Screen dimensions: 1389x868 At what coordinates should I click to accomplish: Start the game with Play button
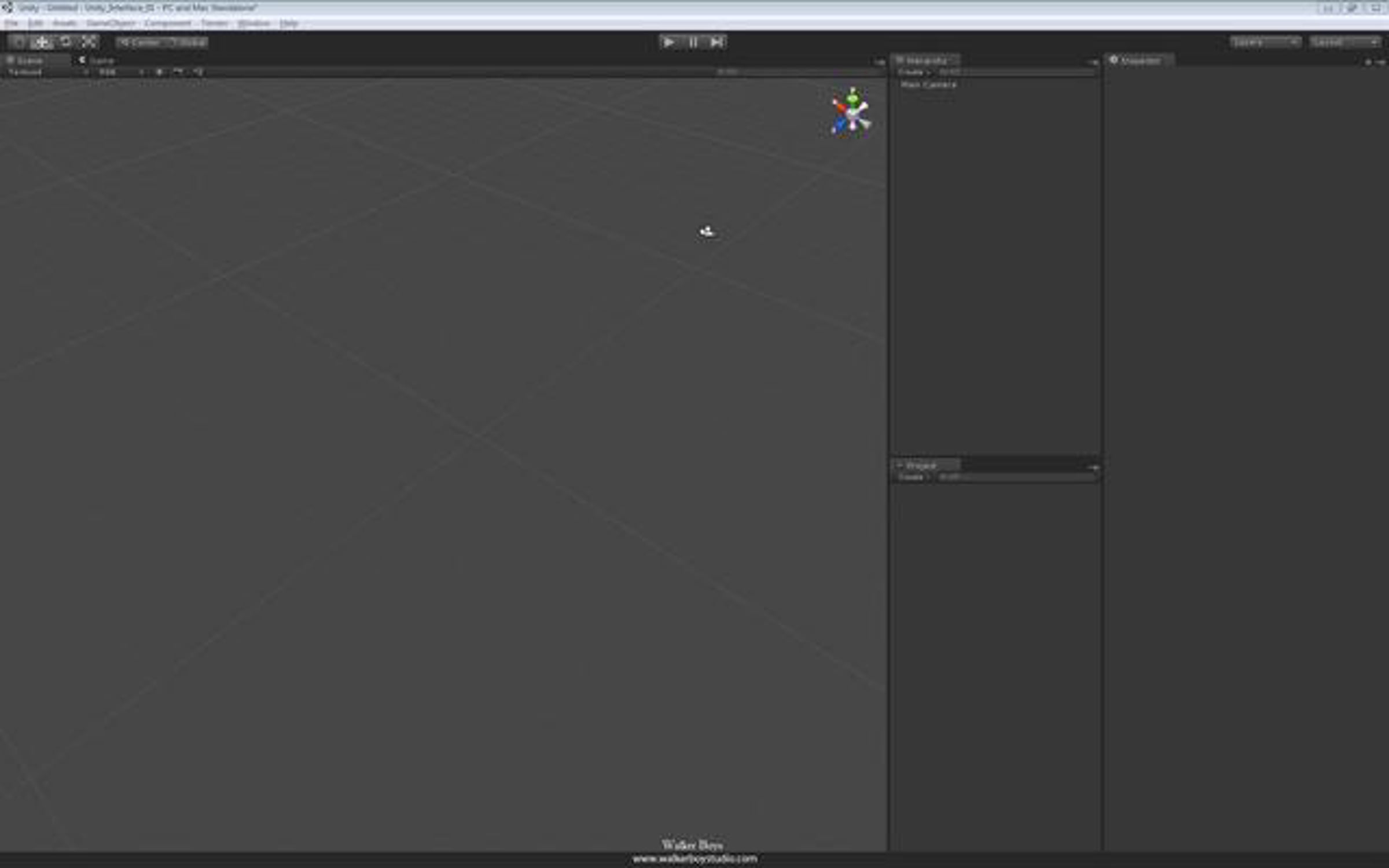pyautogui.click(x=669, y=42)
